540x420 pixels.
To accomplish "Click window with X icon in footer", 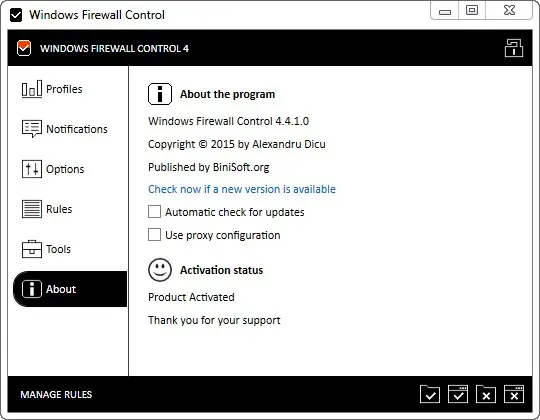I will [x=514, y=394].
